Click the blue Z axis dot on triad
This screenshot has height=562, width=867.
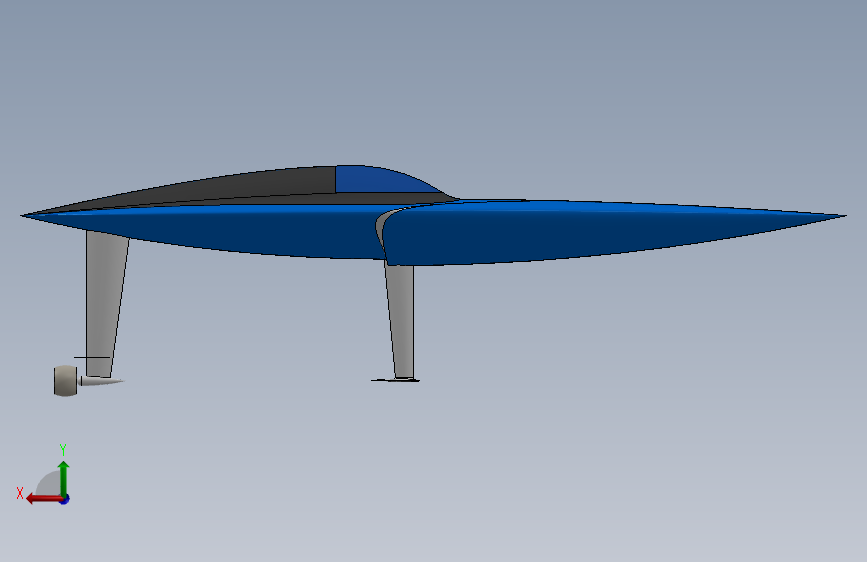point(65,500)
